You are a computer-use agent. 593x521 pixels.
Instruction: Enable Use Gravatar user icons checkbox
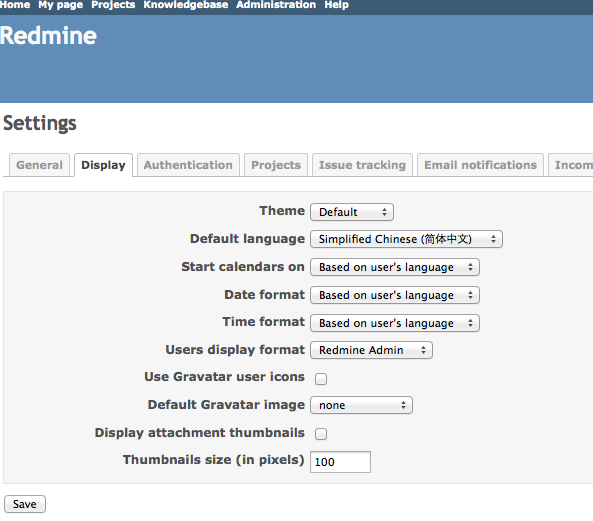point(321,378)
